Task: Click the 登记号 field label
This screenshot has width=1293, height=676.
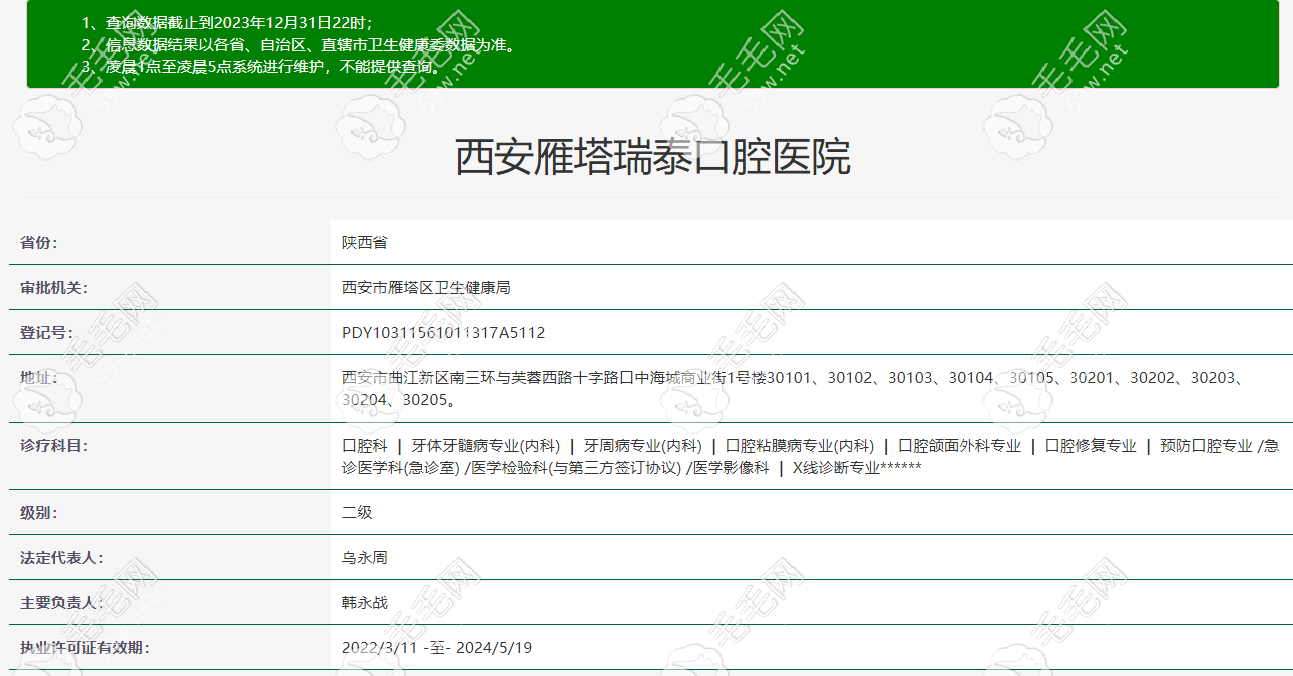Action: (x=46, y=333)
